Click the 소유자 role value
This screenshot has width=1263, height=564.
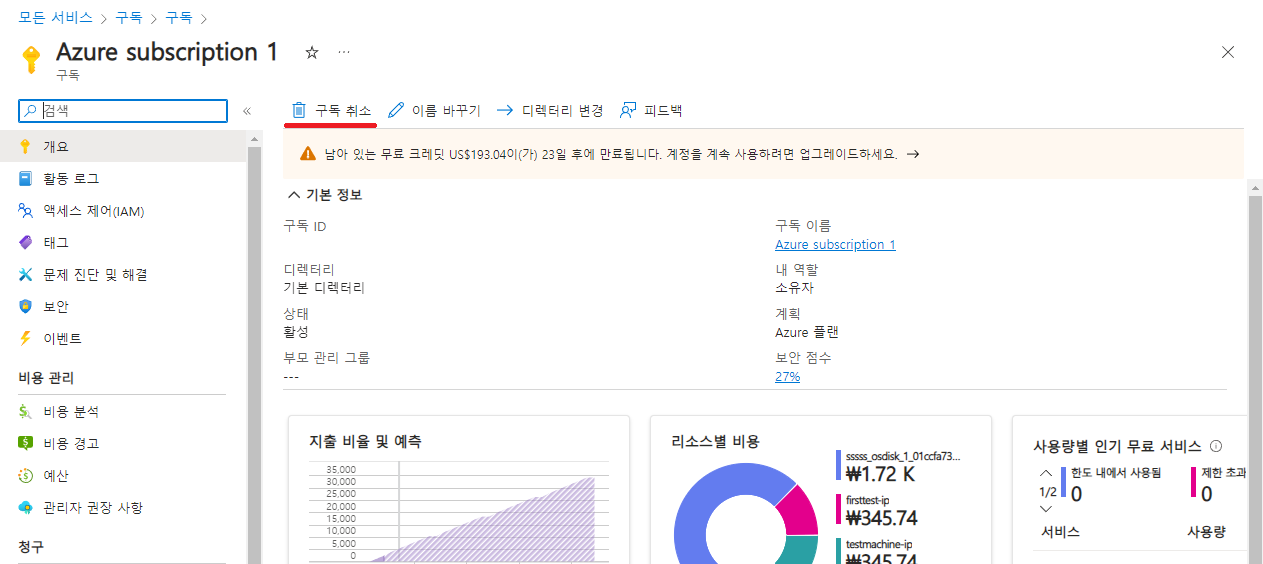tap(795, 288)
